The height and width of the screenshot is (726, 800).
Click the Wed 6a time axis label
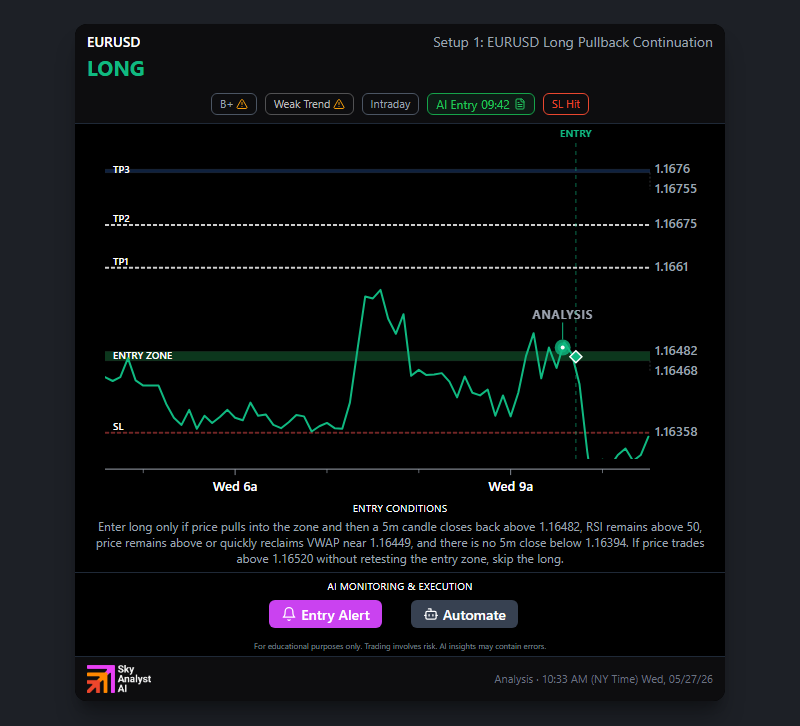235,487
